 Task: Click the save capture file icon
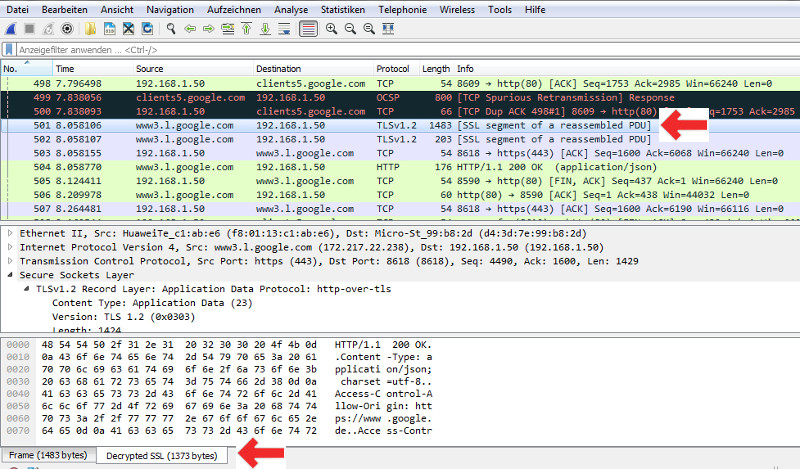109,29
